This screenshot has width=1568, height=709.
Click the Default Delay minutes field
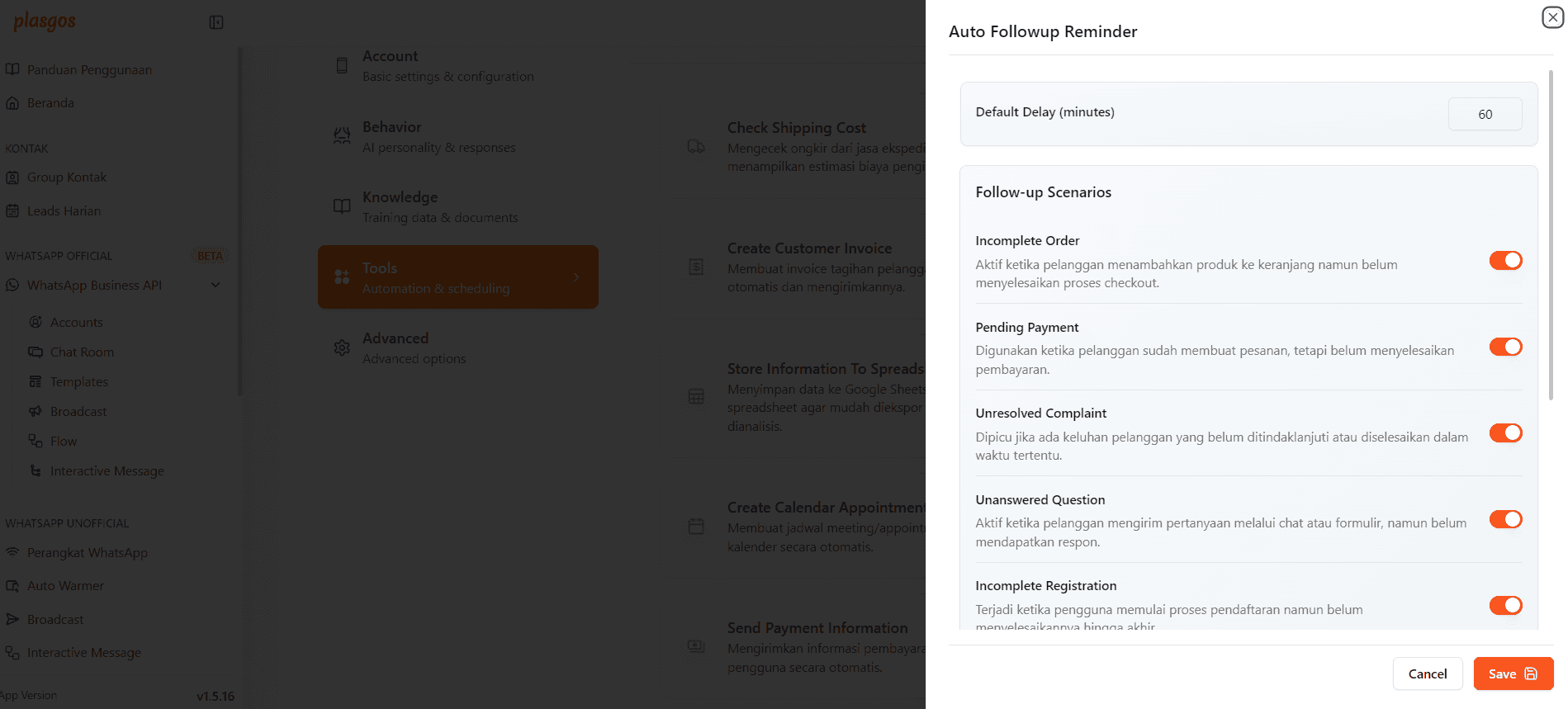click(x=1485, y=115)
